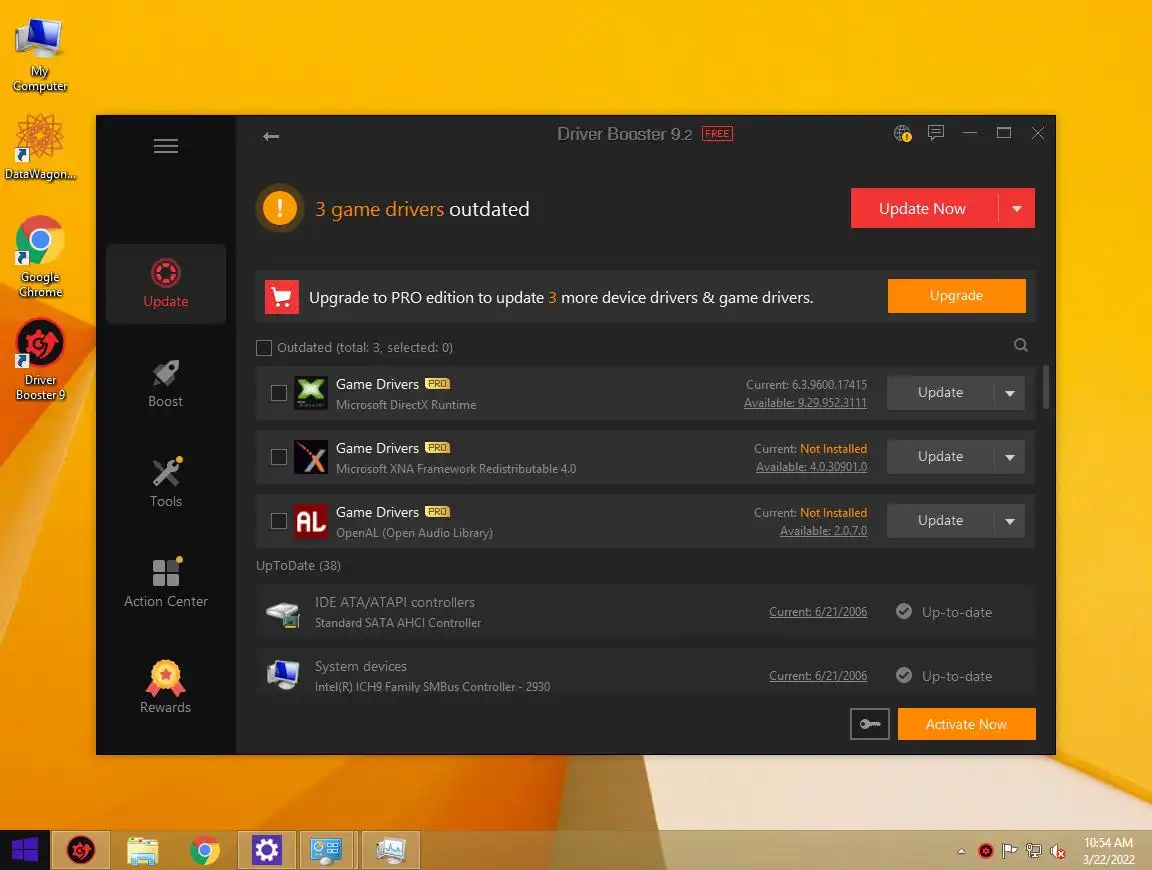Click Update for Microsoft DirectX Runtime
The height and width of the screenshot is (870, 1152).
940,393
